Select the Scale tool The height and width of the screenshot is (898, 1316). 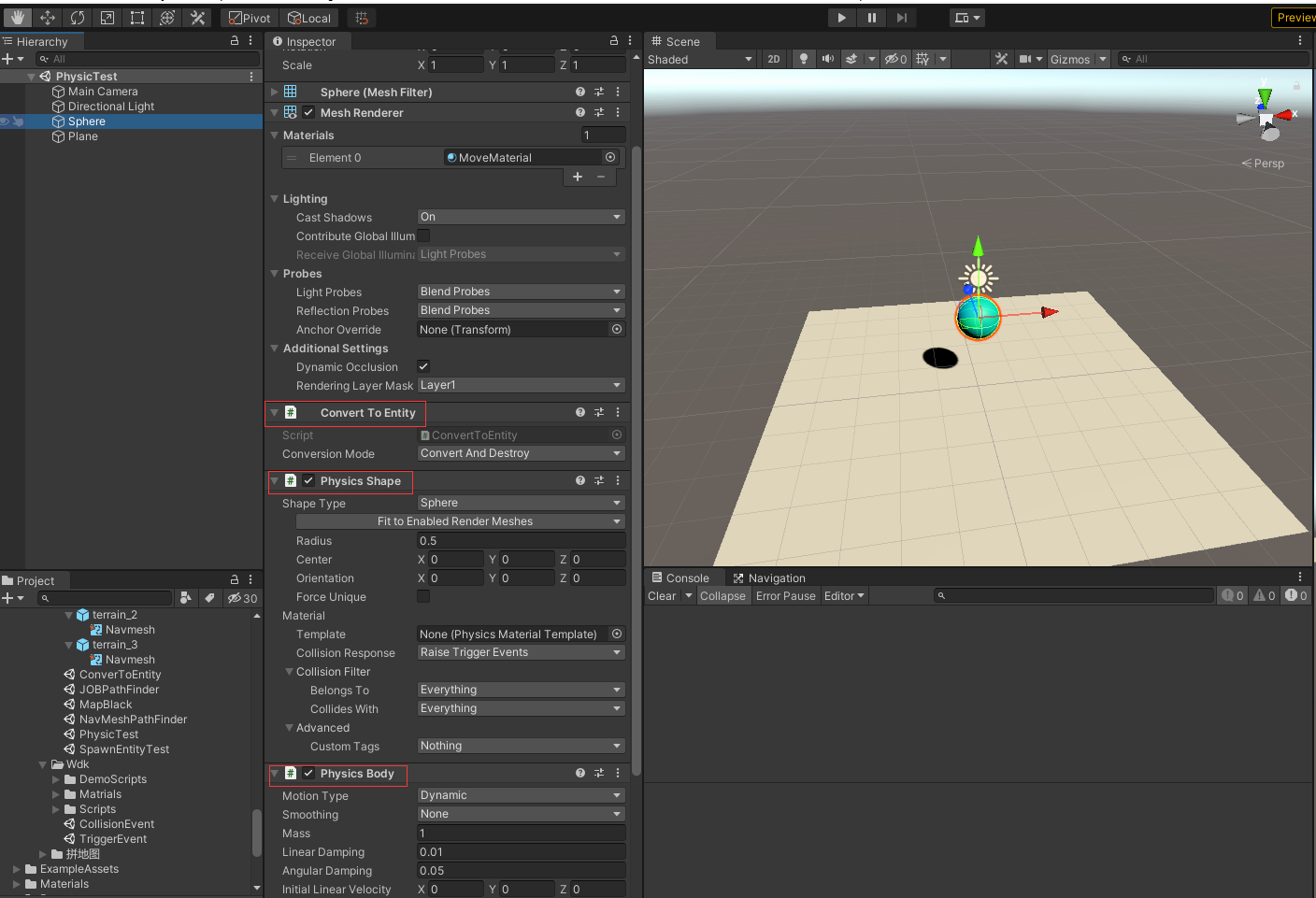tap(107, 18)
